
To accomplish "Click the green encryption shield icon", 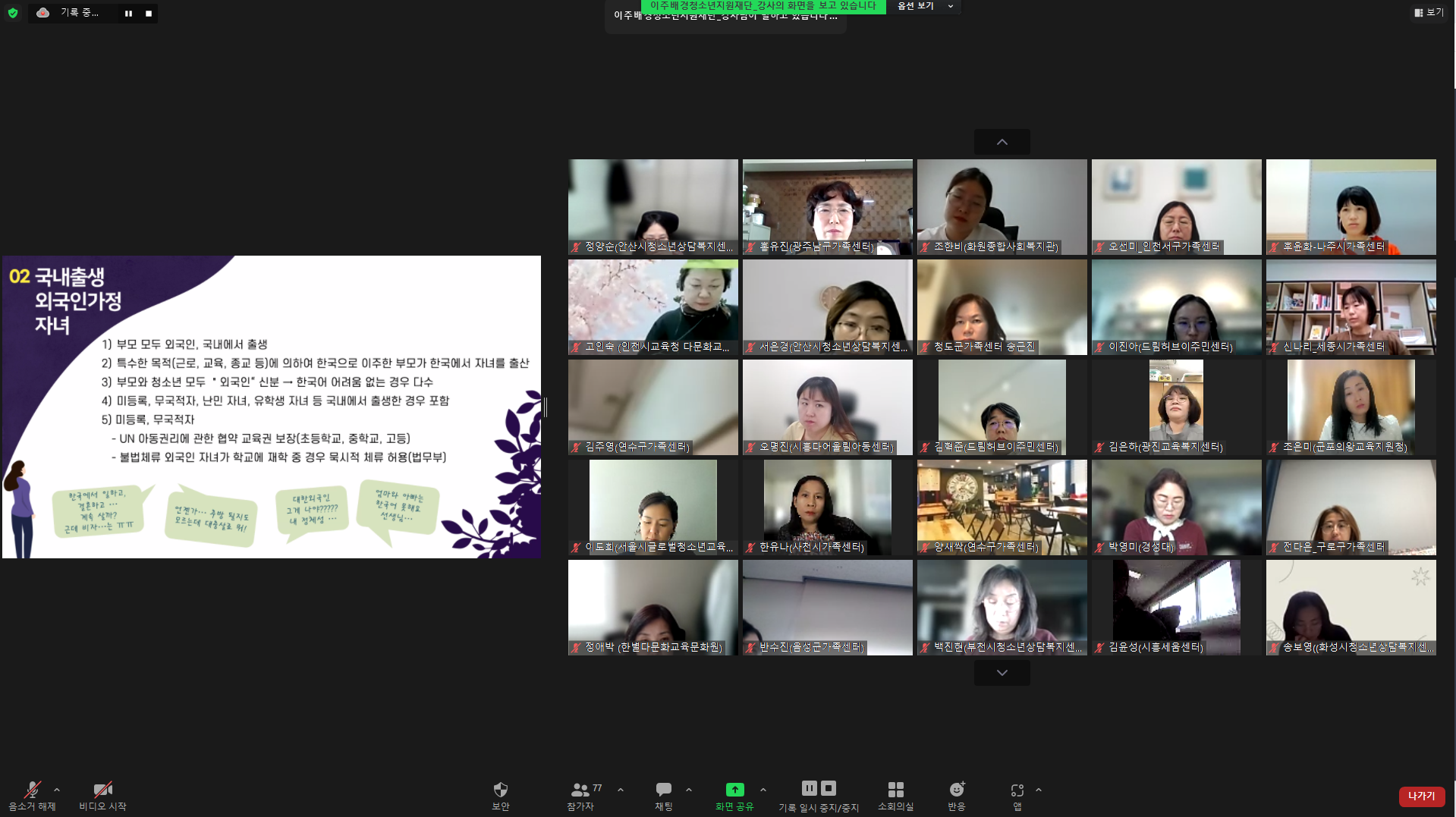I will pos(13,13).
